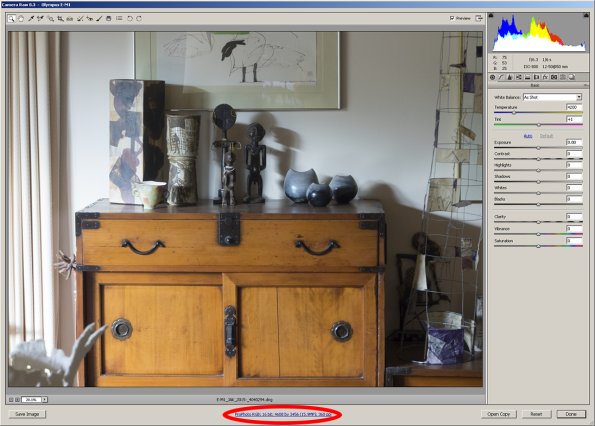Select the Adjustment Brush tool

click(x=99, y=19)
